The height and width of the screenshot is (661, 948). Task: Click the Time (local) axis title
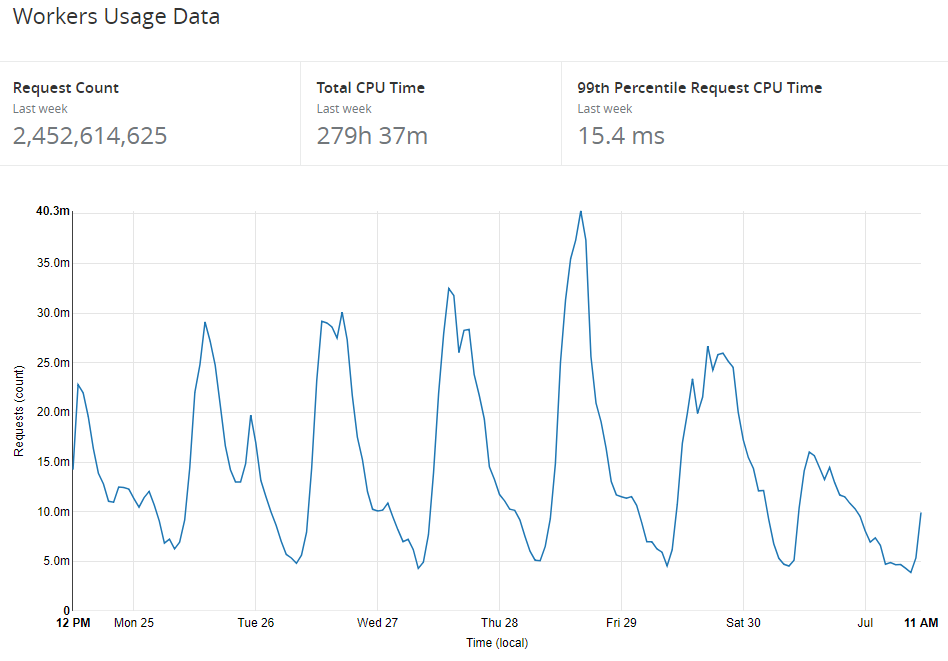click(496, 642)
